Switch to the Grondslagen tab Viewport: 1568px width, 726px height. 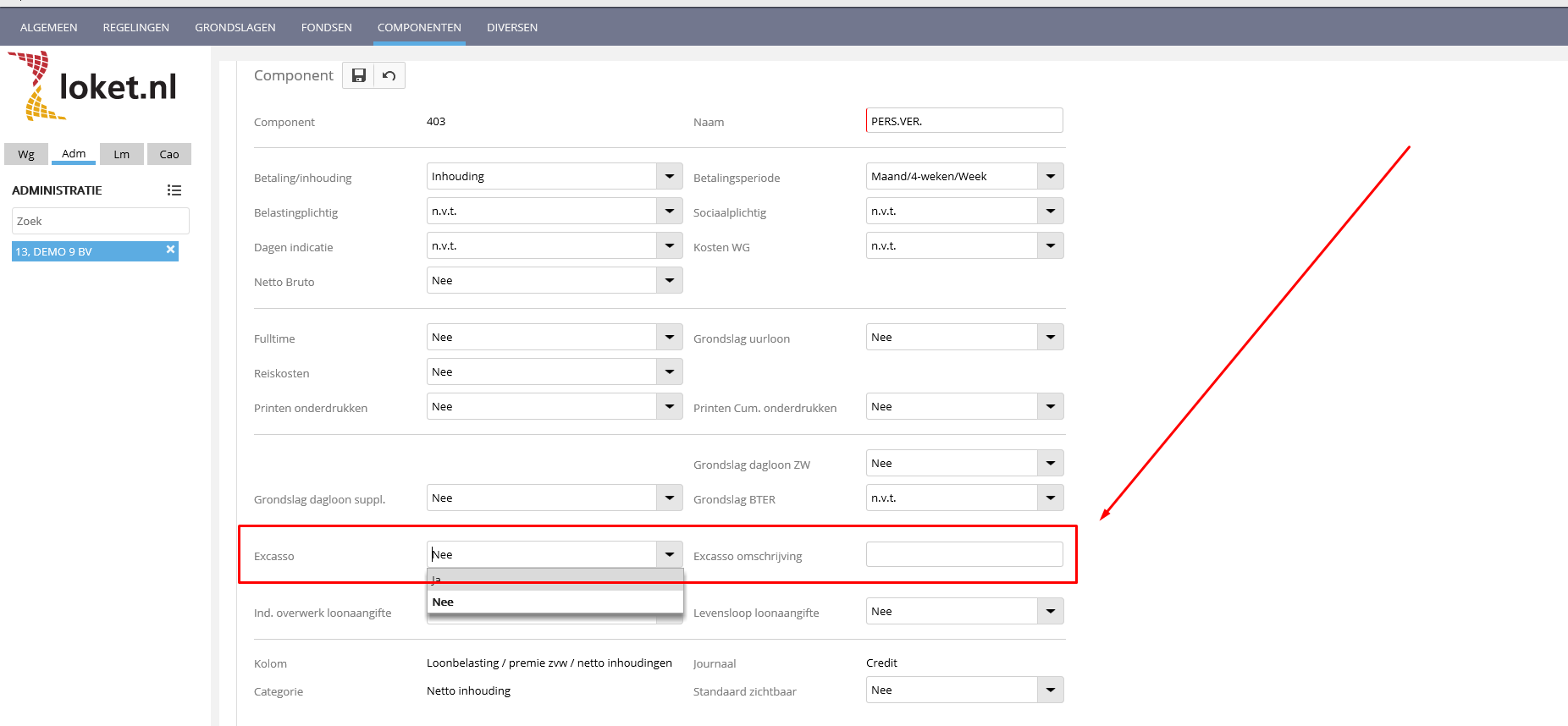(235, 27)
